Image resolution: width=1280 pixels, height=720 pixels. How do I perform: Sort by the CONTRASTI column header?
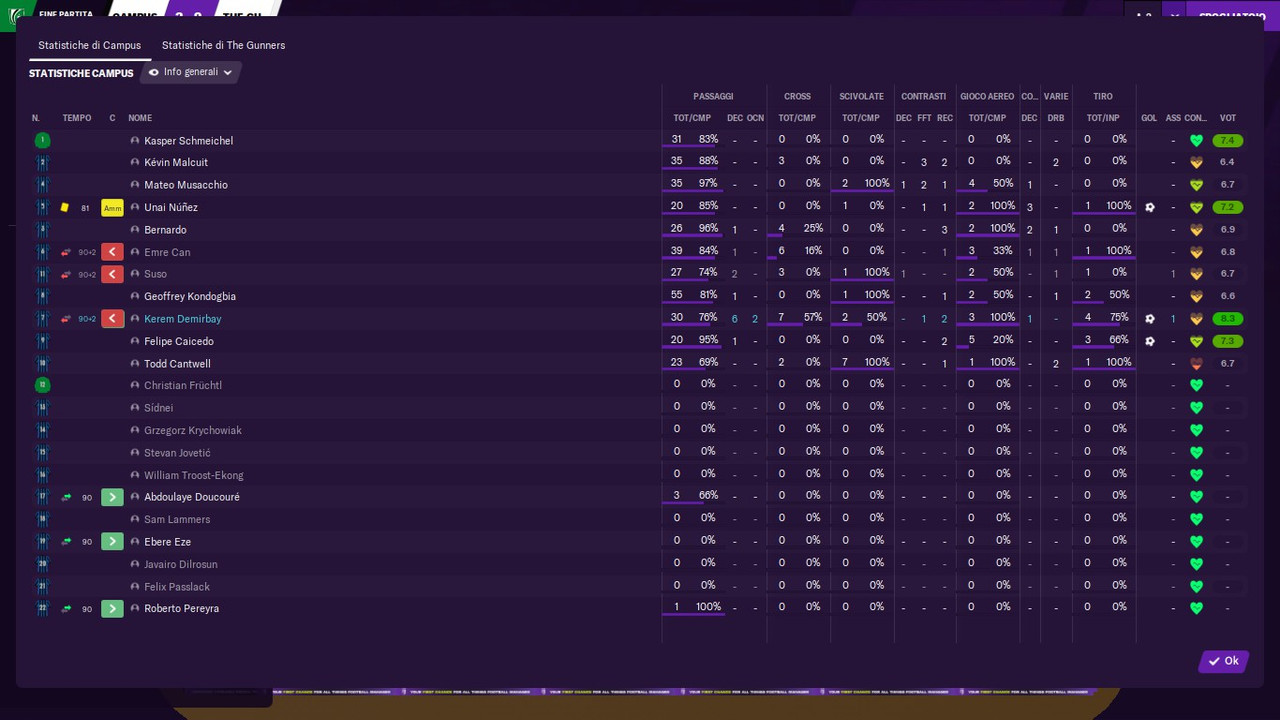click(x=924, y=97)
